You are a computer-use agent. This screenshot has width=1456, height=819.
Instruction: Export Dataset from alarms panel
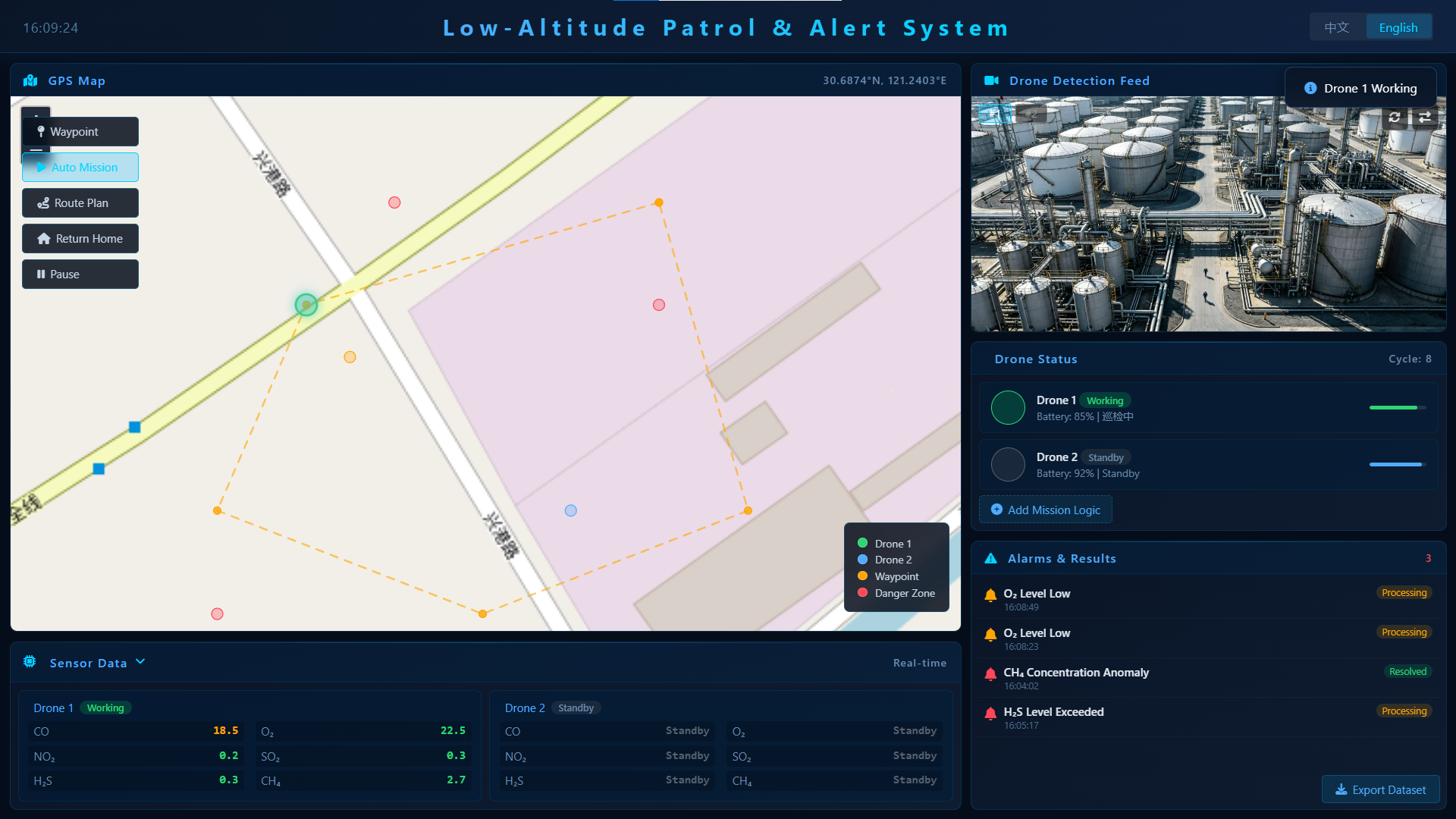click(x=1380, y=789)
